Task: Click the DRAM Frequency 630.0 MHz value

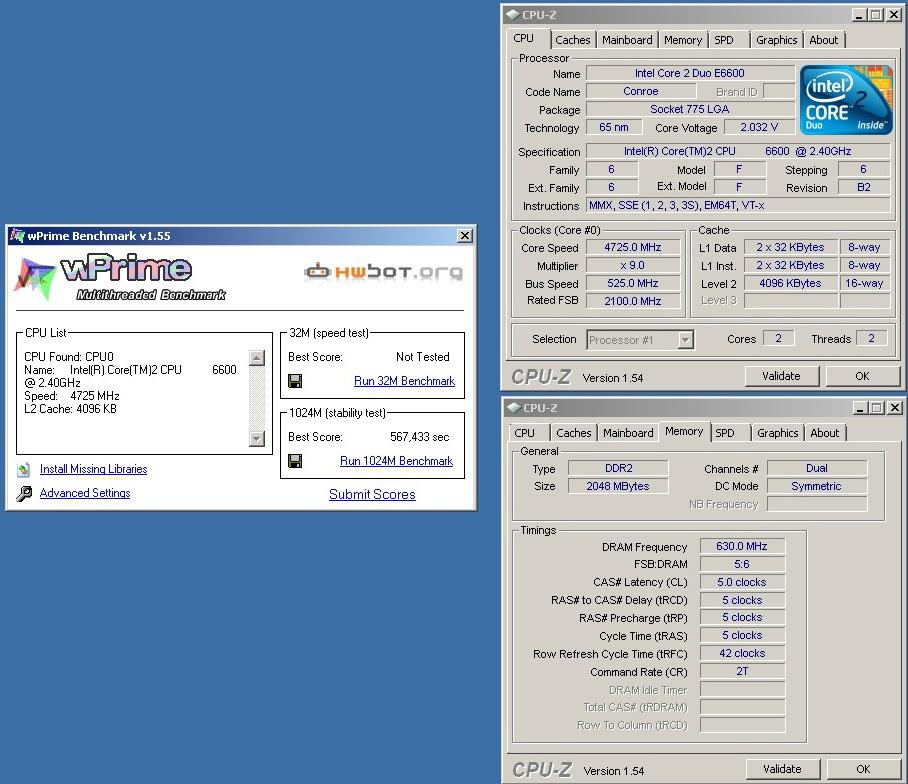Action: click(x=742, y=546)
